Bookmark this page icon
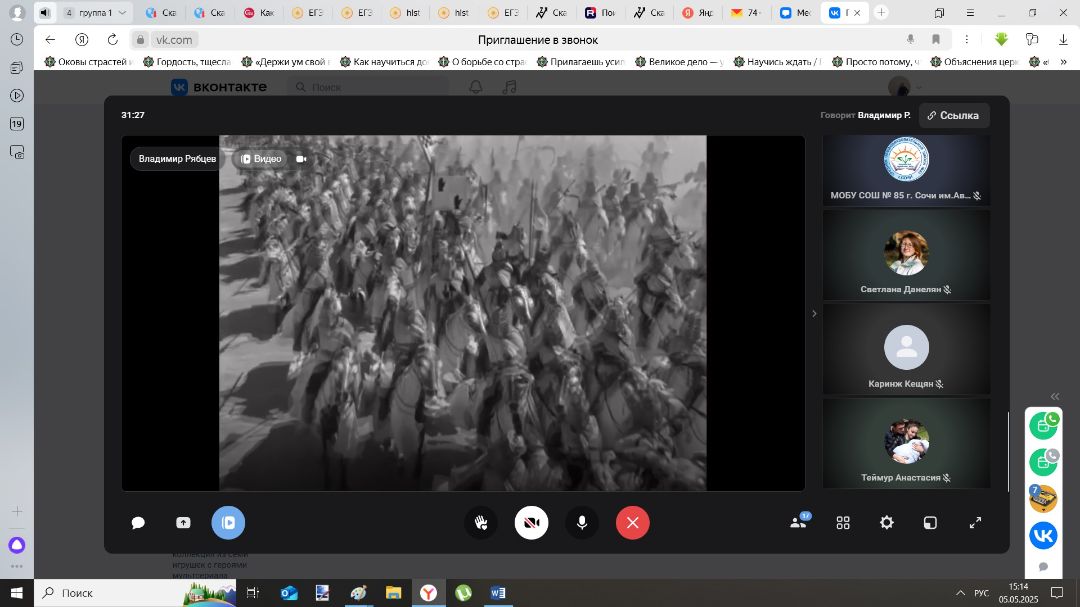Viewport: 1080px width, 607px height. click(935, 39)
